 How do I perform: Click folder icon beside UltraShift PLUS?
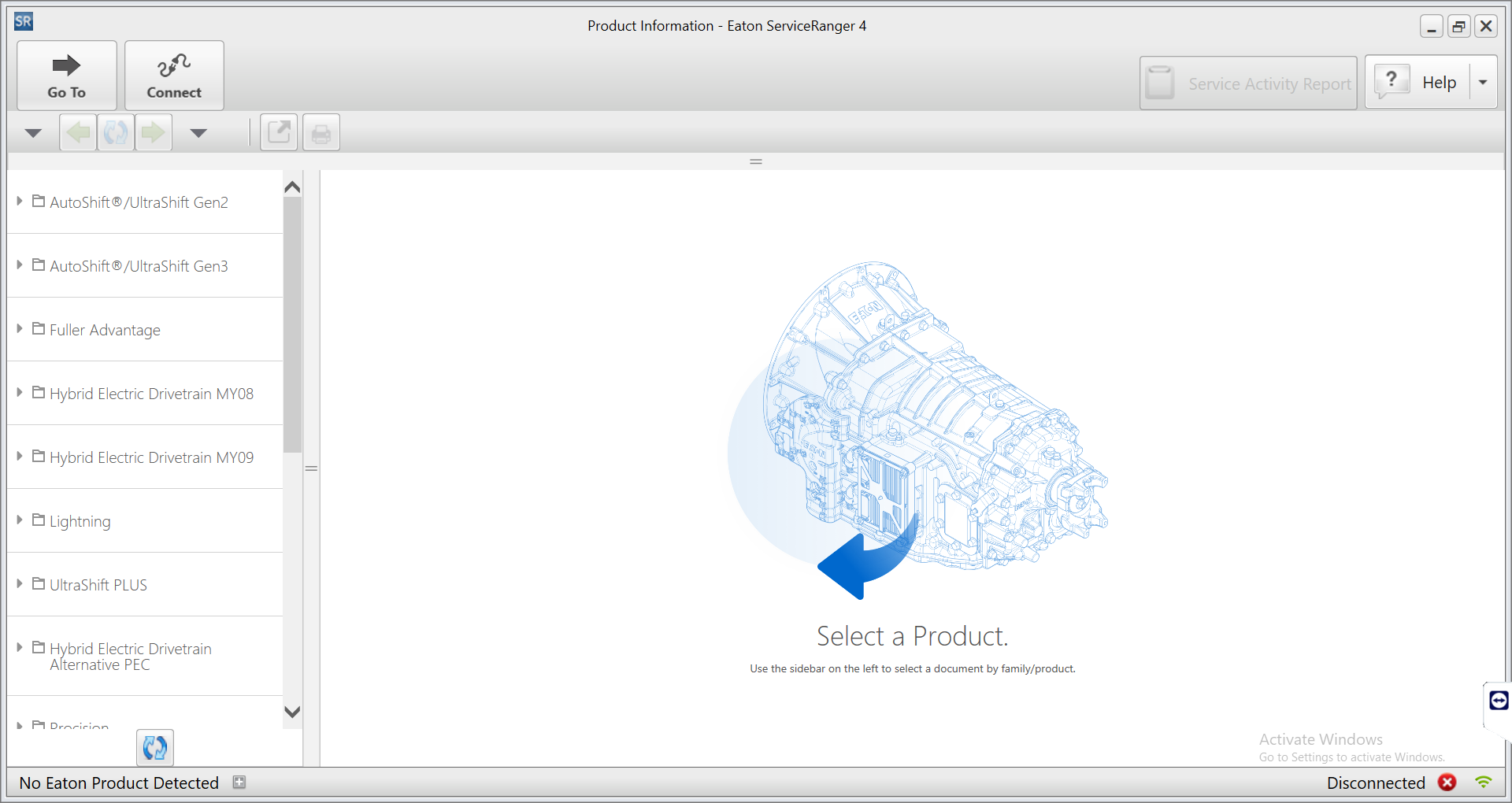(39, 583)
